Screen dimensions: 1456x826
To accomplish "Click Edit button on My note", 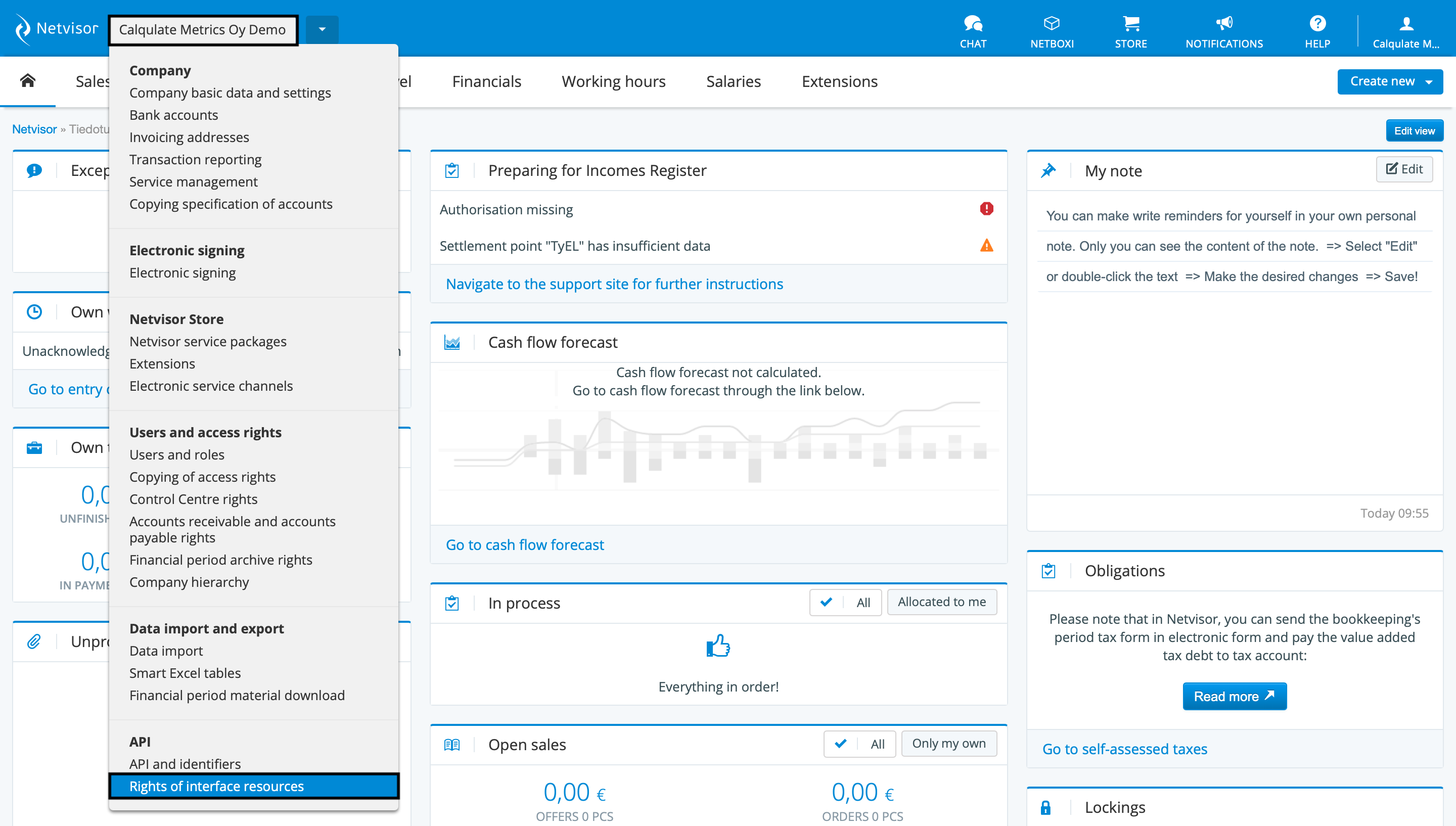I will [1404, 169].
